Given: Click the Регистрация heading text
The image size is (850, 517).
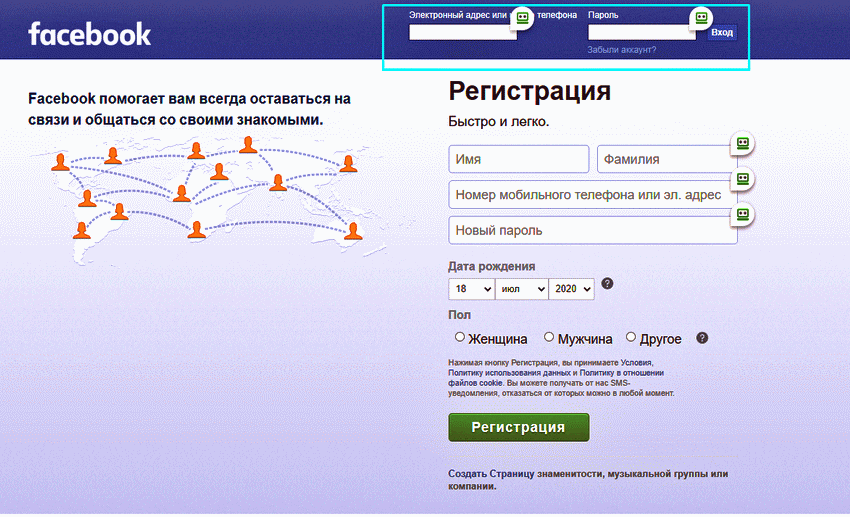Looking at the screenshot, I should 530,91.
